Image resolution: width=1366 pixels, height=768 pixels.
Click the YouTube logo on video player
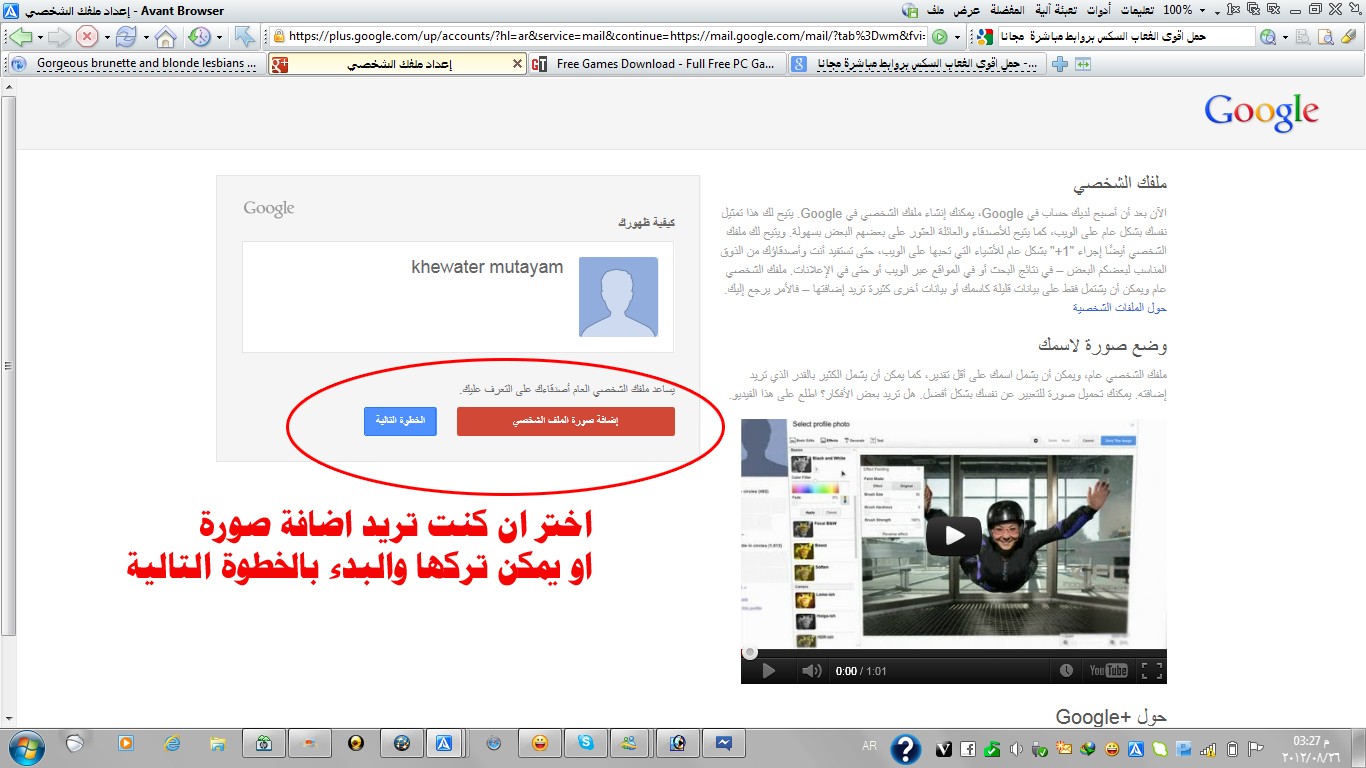coord(1109,671)
